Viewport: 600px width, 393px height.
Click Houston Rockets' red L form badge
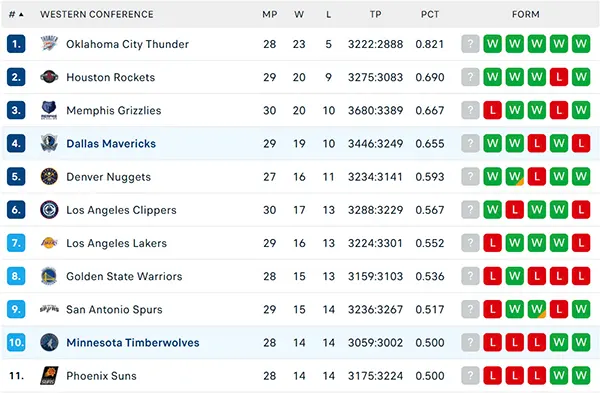(559, 77)
